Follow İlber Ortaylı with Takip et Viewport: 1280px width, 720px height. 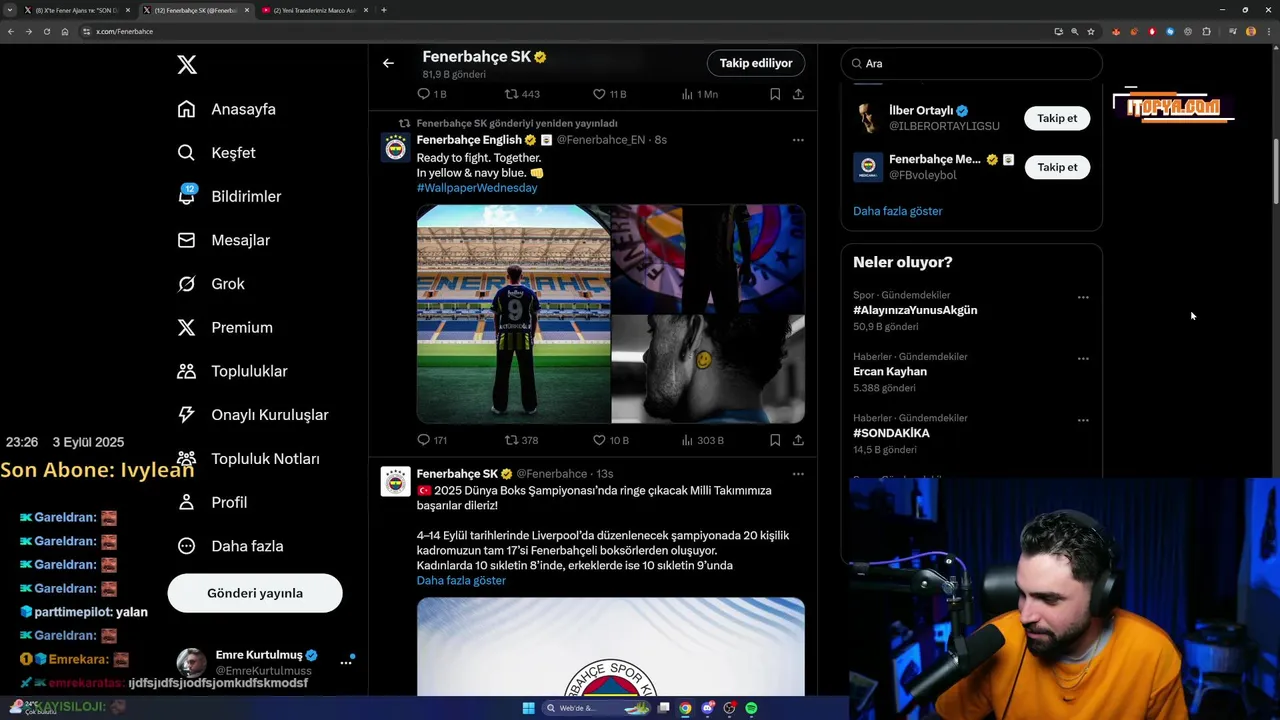point(1057,118)
